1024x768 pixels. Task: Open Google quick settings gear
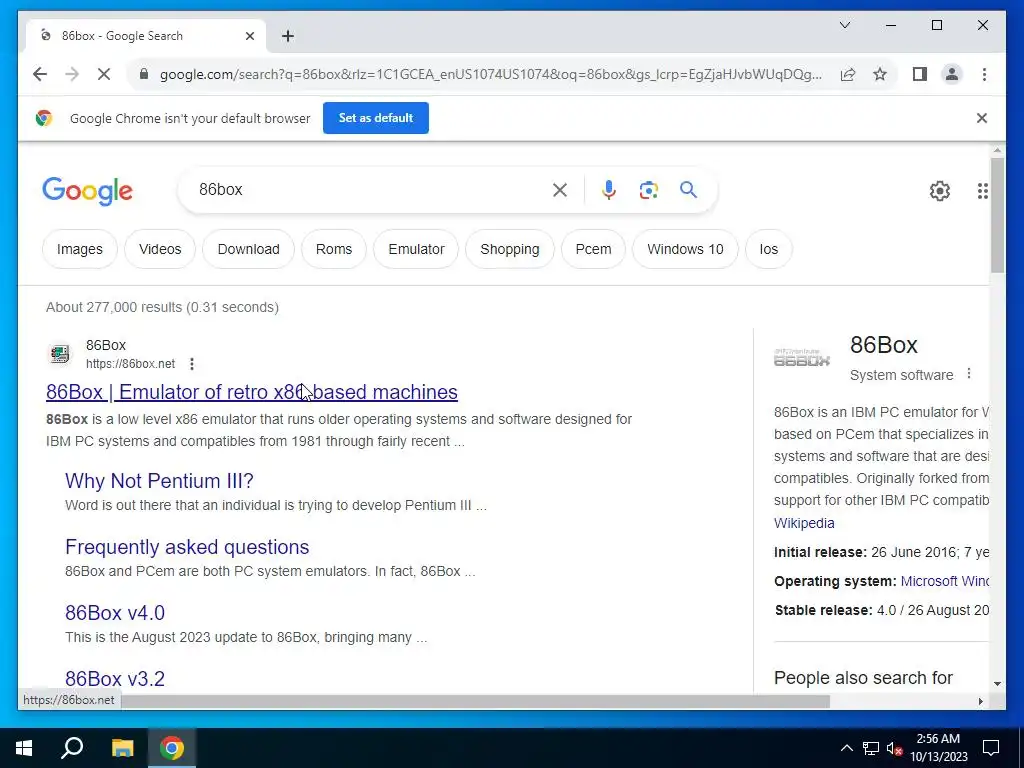(x=939, y=191)
